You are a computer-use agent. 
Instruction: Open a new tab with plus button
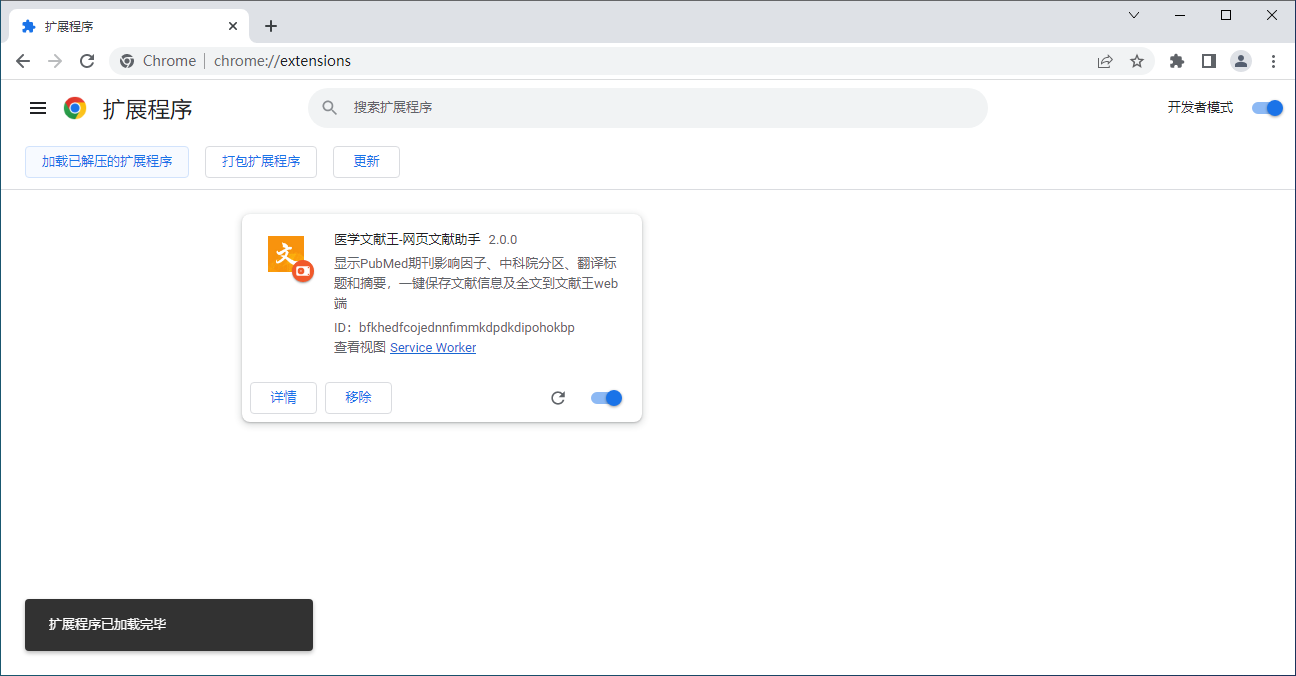[271, 26]
